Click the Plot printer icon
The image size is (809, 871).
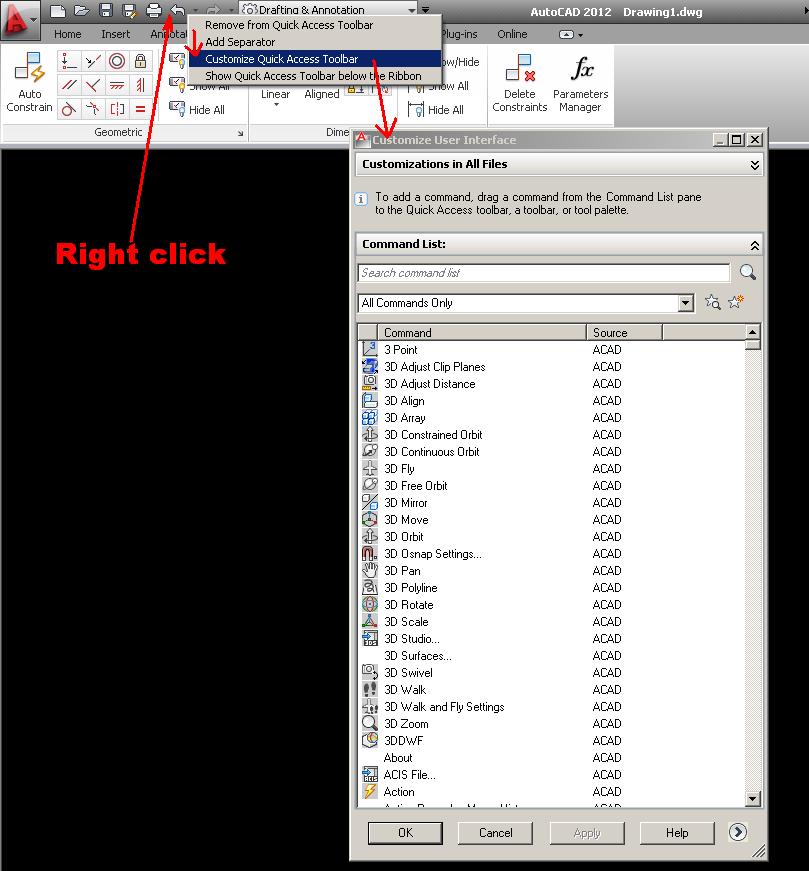coord(153,11)
